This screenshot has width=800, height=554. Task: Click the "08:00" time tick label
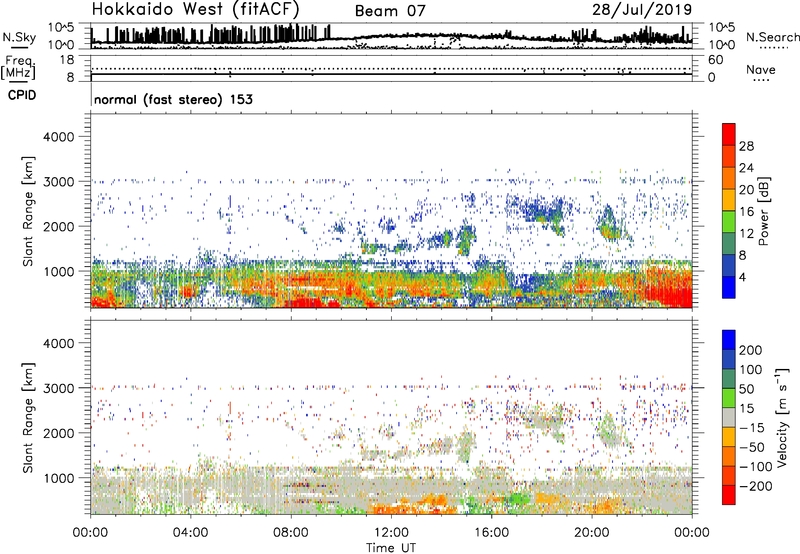click(x=291, y=533)
